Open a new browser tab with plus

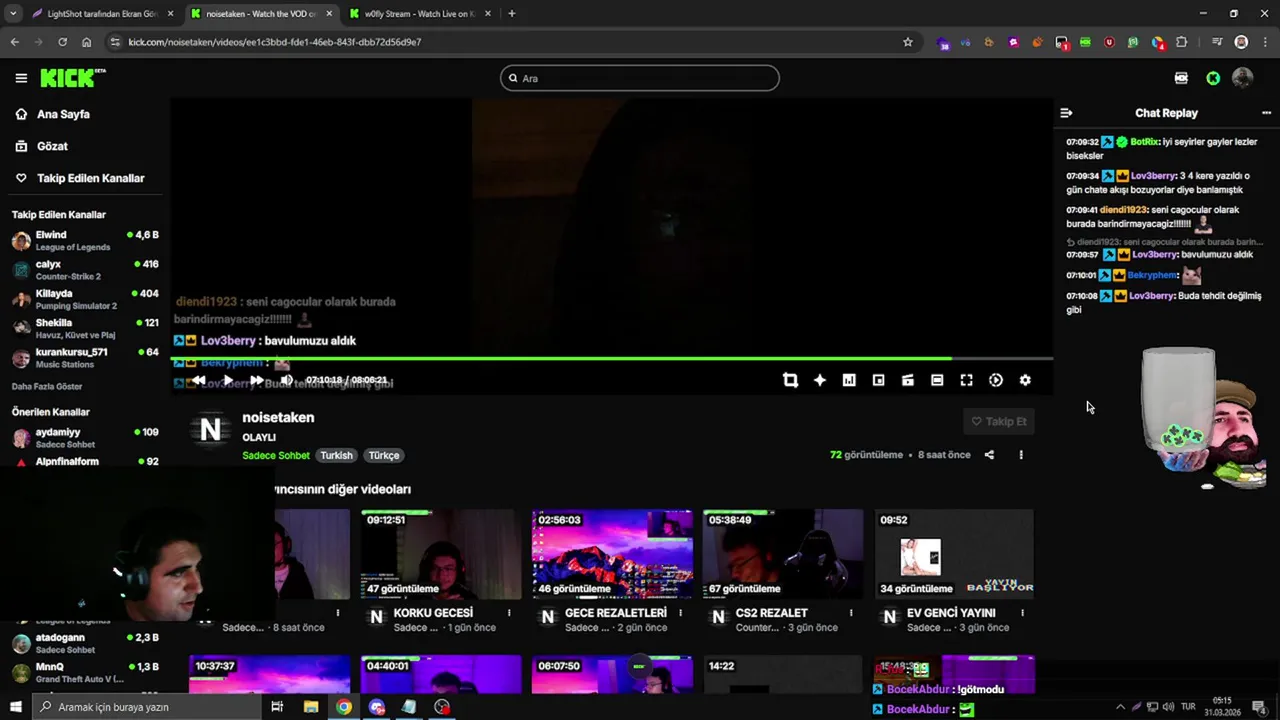512,14
